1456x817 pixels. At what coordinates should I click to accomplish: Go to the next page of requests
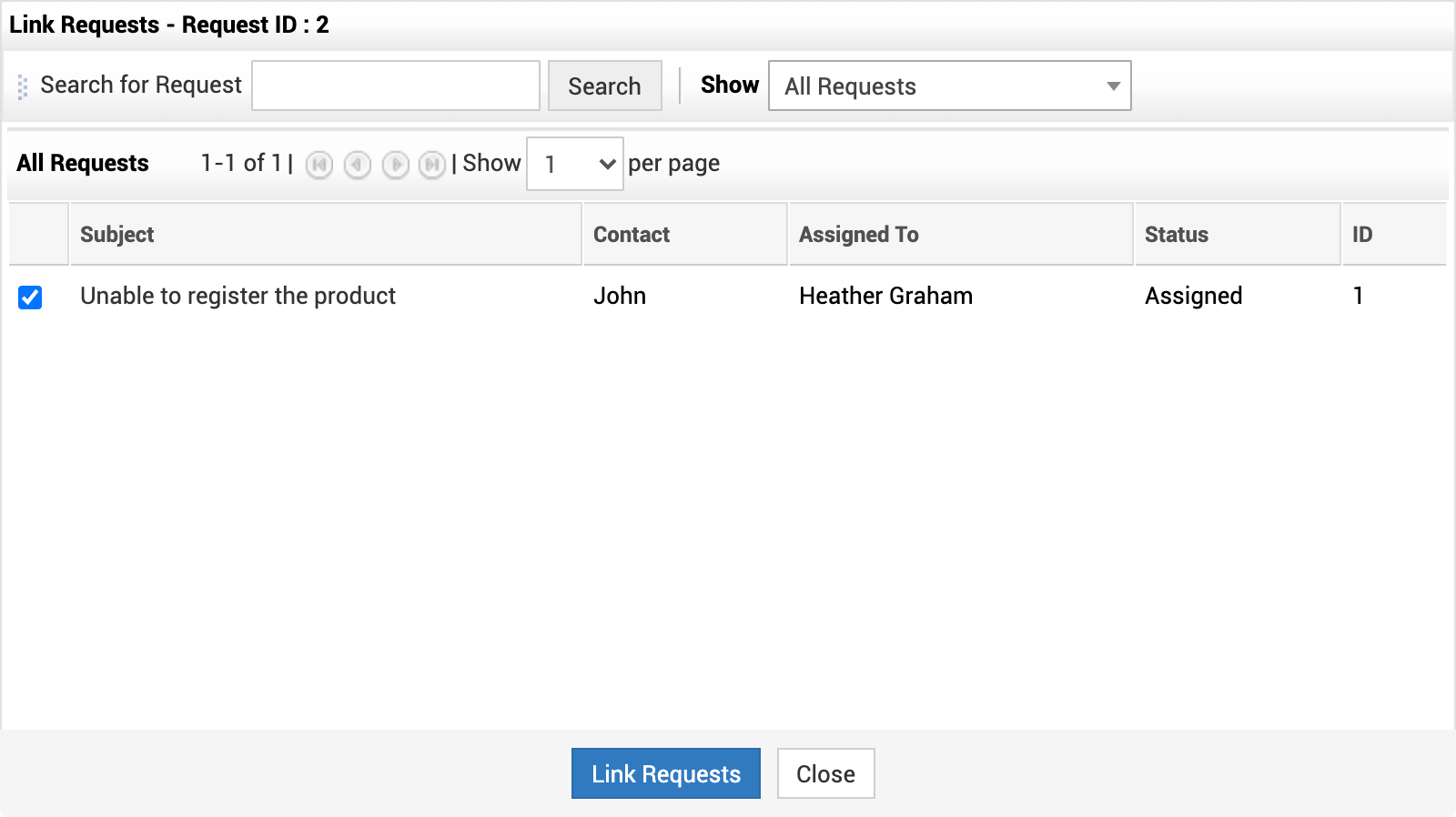pos(395,165)
